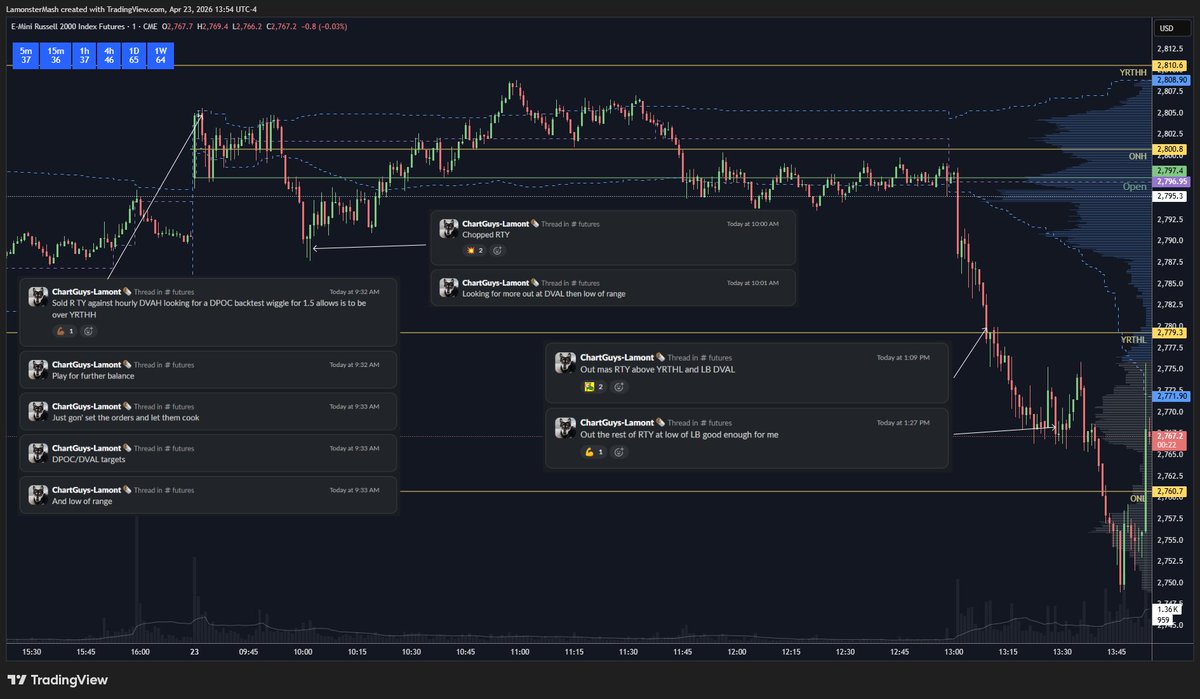Click the 2,771.90 blue price label
Viewport: 1200px width, 699px height.
click(1171, 396)
